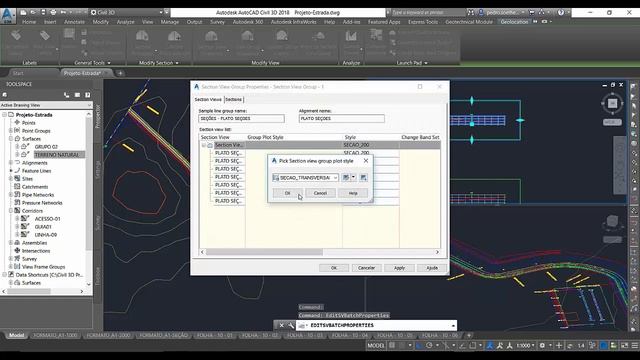Collapse the Section Vie... group row

click(203, 145)
